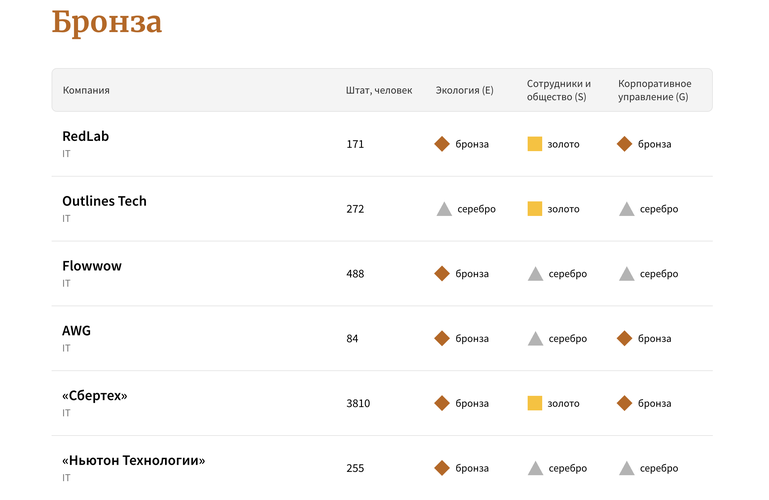Click RedLab's bronze diamond Ecology icon
Viewport: 769px width, 500px height.
[x=442, y=144]
